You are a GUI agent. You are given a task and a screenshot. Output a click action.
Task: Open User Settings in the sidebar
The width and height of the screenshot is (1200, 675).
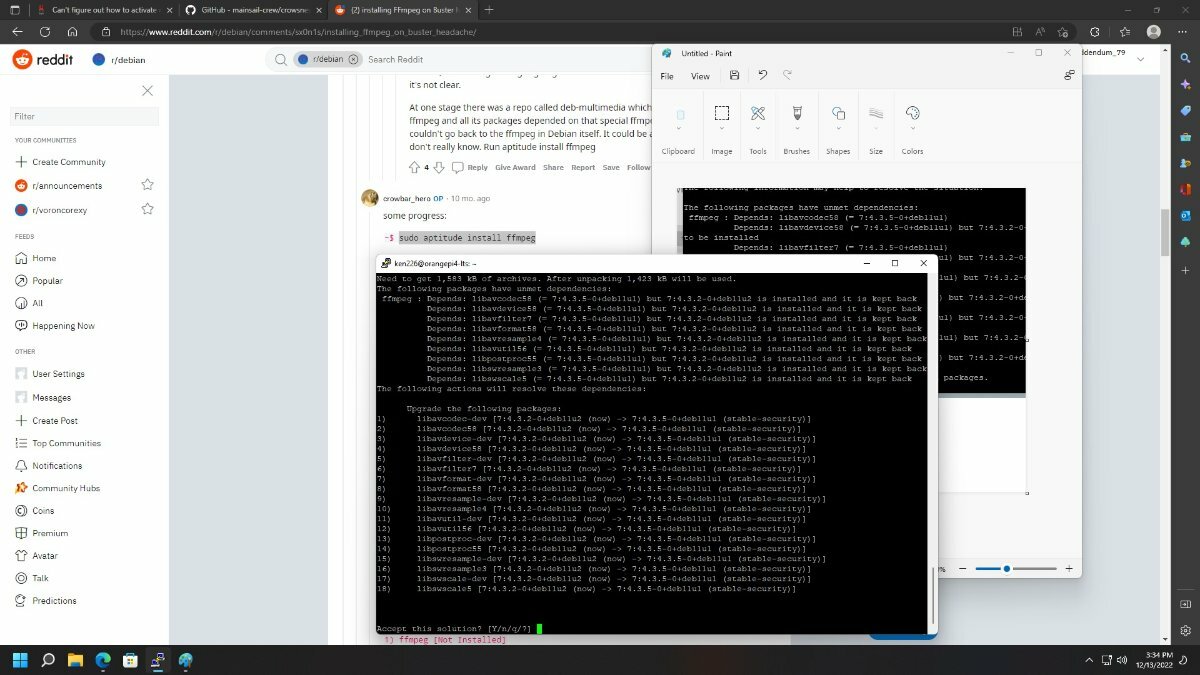(x=51, y=374)
